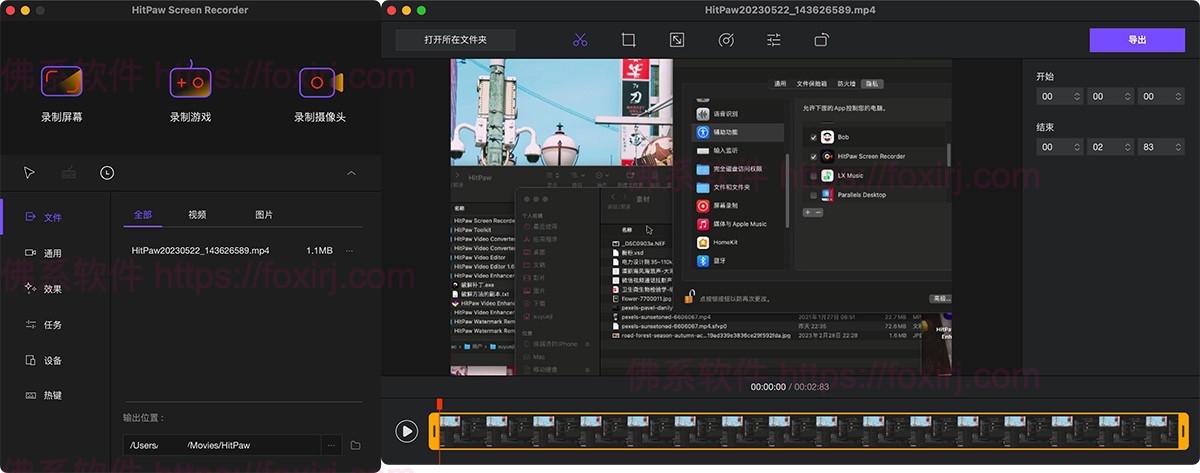The height and width of the screenshot is (473, 1200).
Task: Choose the Record Game (录制游戏) mode
Action: coord(190,92)
